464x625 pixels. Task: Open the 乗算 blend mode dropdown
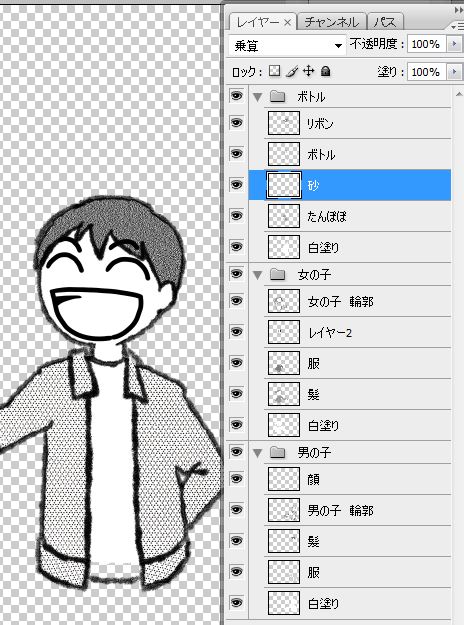click(x=287, y=45)
